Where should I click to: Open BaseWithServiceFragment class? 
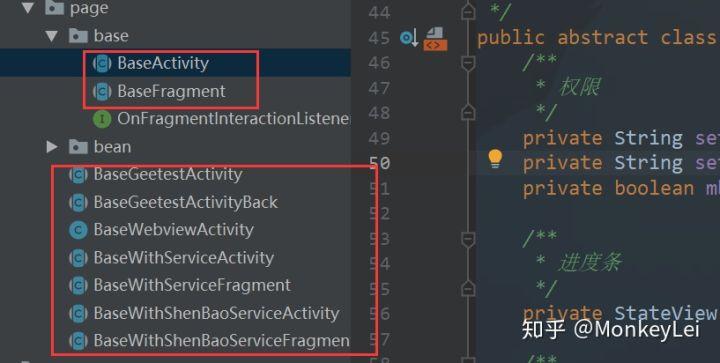pos(192,285)
